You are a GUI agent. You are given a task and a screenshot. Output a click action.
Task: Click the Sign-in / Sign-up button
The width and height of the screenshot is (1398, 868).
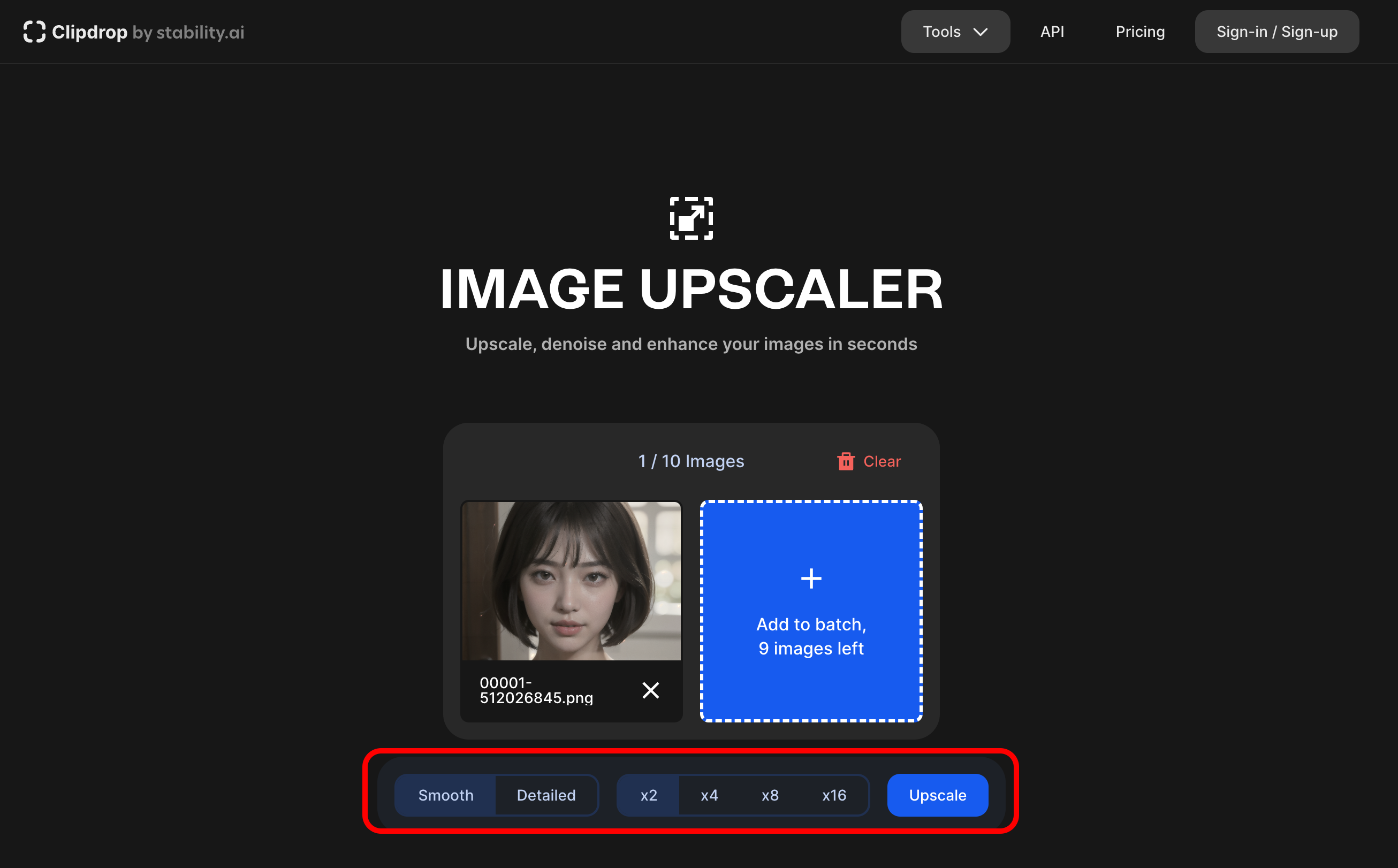1277,32
